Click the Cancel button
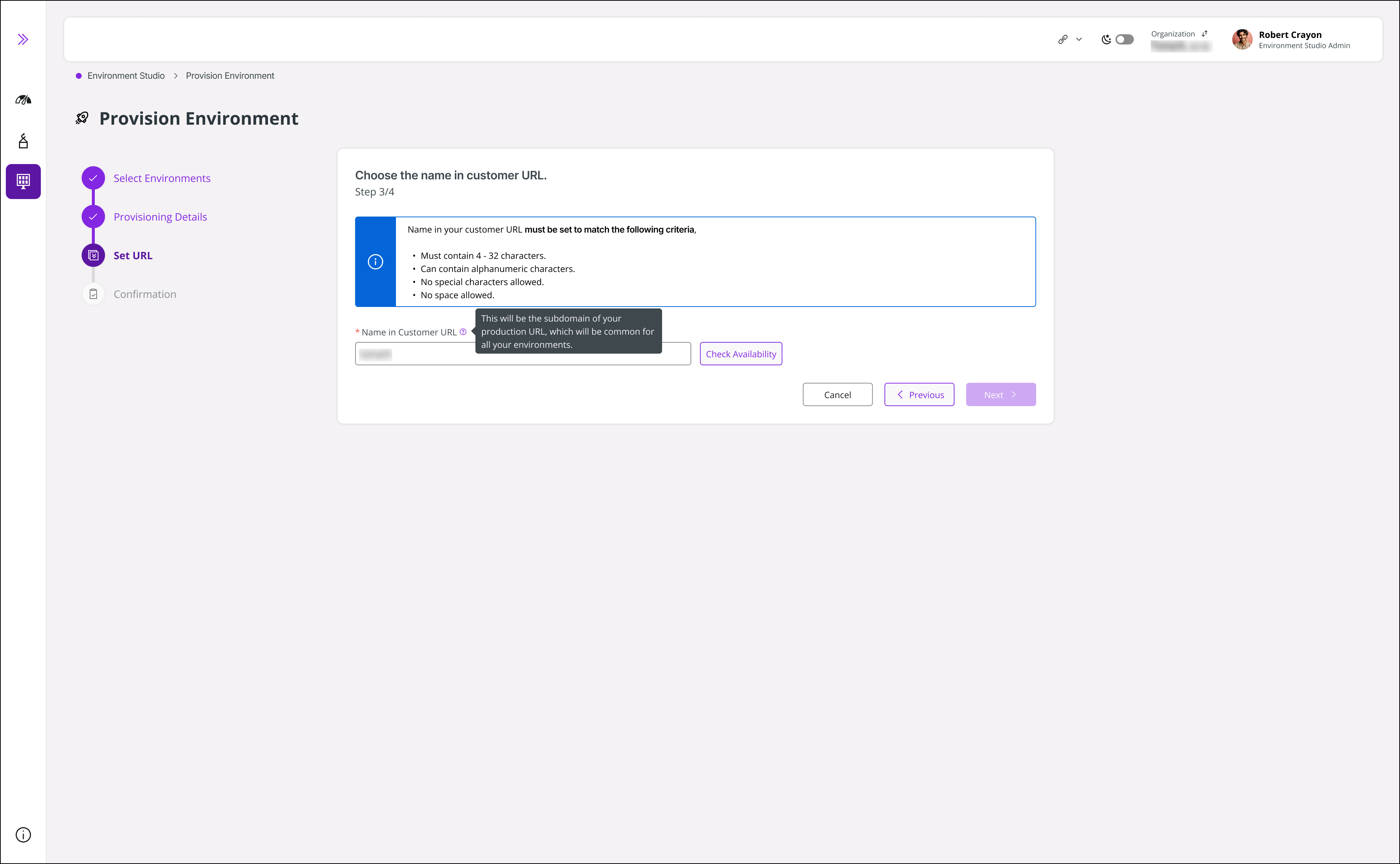Image resolution: width=1400 pixels, height=864 pixels. (838, 395)
